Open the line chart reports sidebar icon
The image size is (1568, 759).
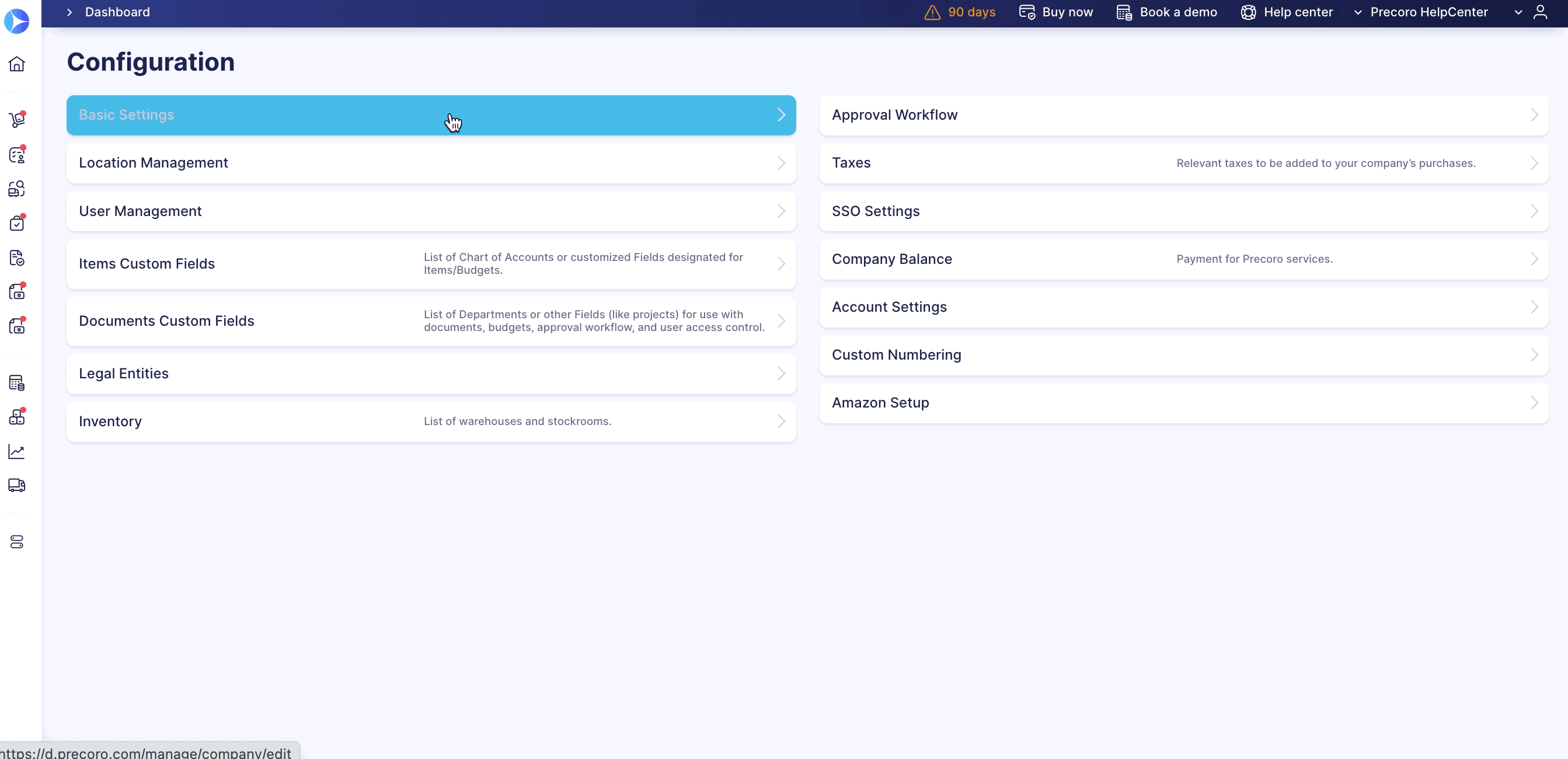[x=17, y=451]
